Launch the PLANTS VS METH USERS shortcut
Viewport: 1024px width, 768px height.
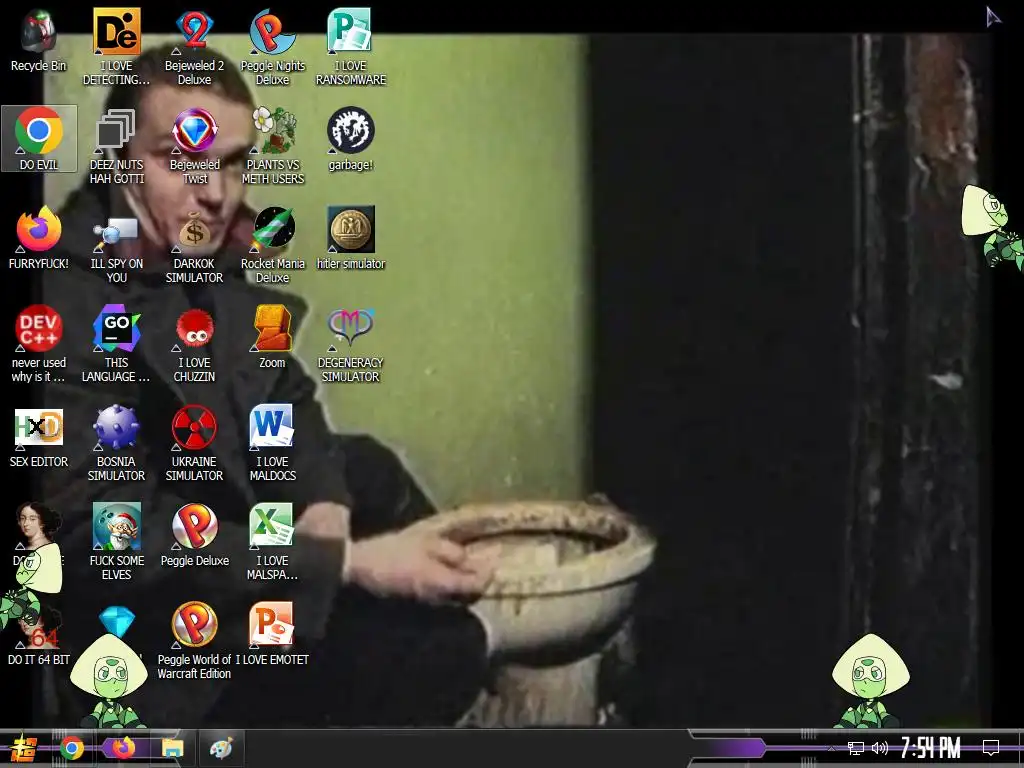[x=273, y=146]
